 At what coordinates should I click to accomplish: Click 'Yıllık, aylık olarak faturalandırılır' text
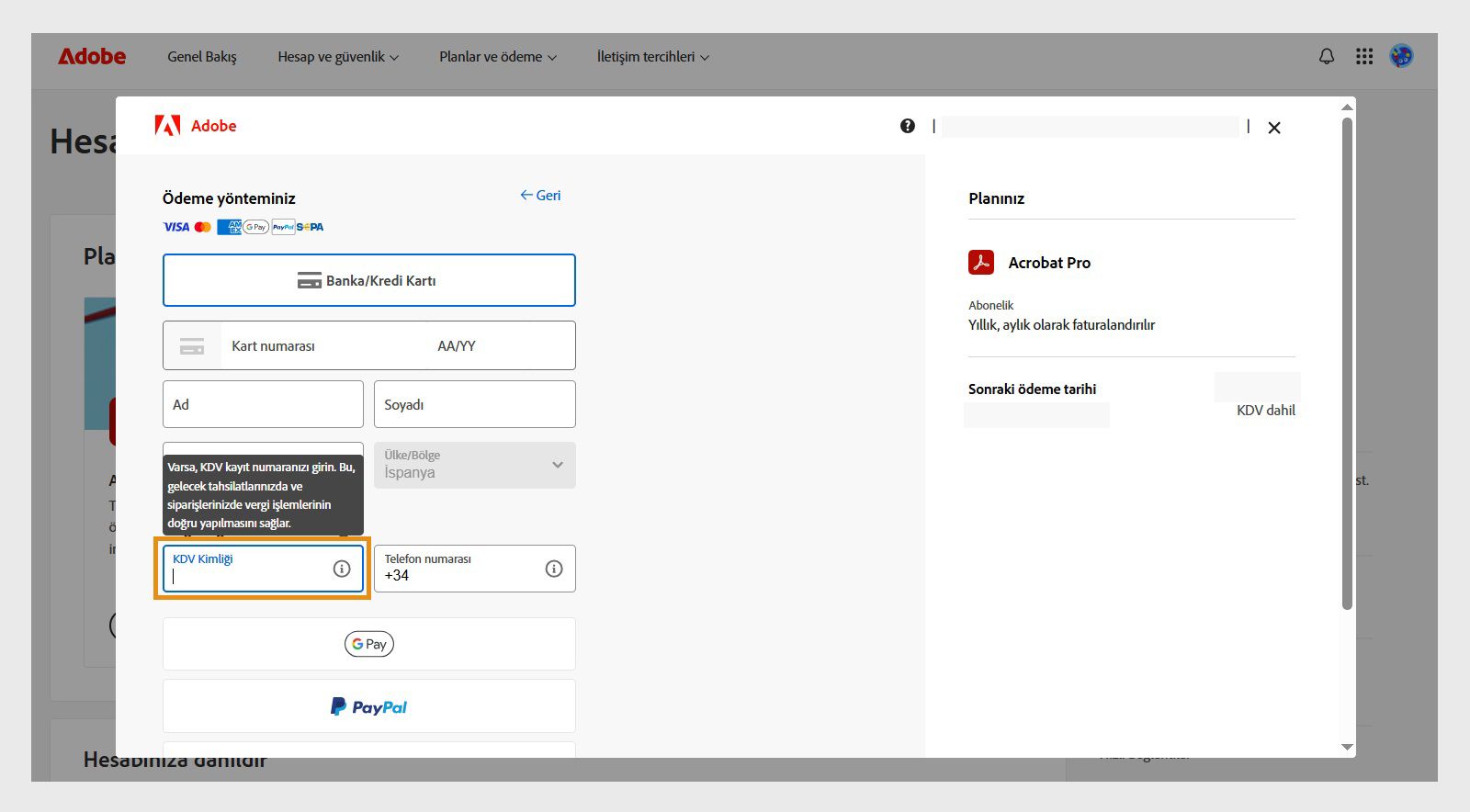(1061, 325)
